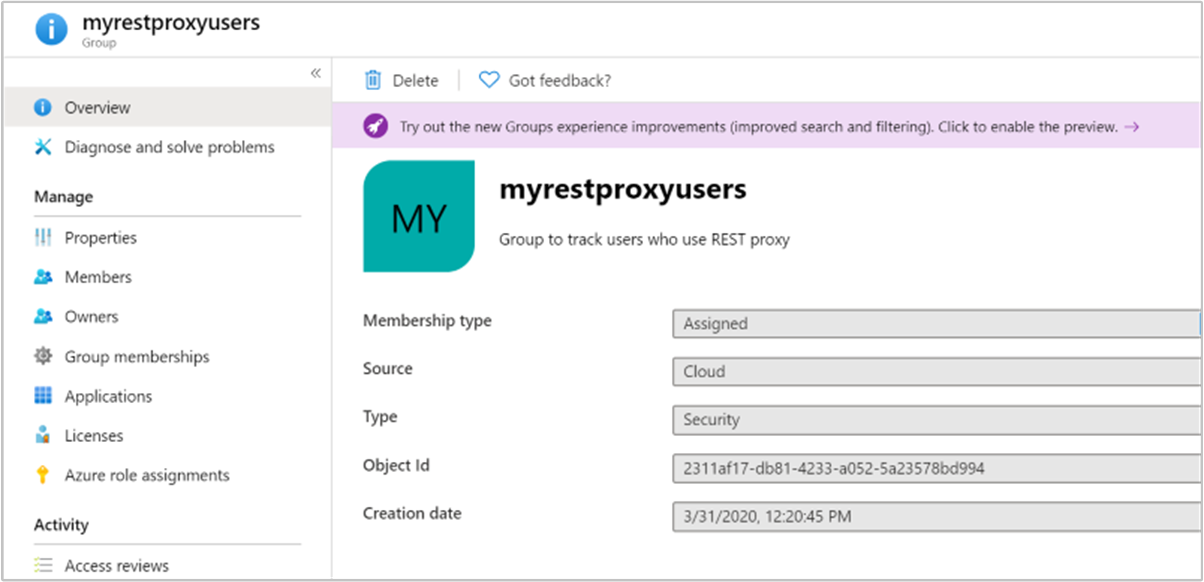Click the teal MY group avatar
This screenshot has width=1204, height=582.
(x=419, y=216)
